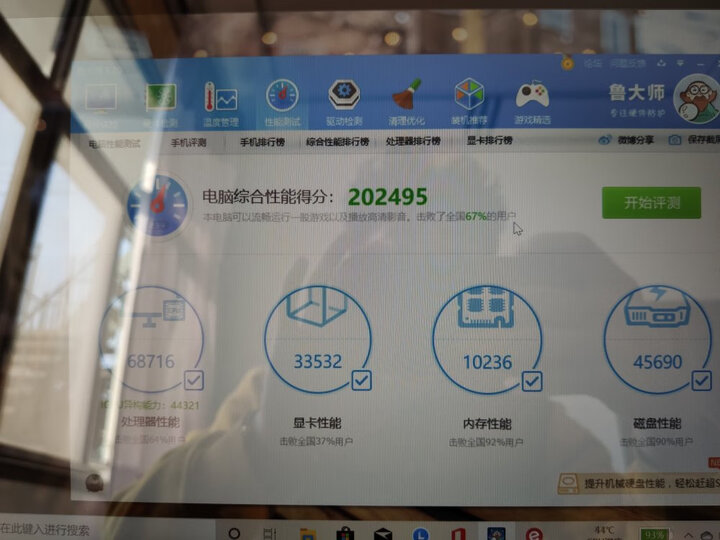Click the 提升机械硬盘性能 promotion banner
Screen dimensions: 720x540
pyautogui.click(x=638, y=484)
